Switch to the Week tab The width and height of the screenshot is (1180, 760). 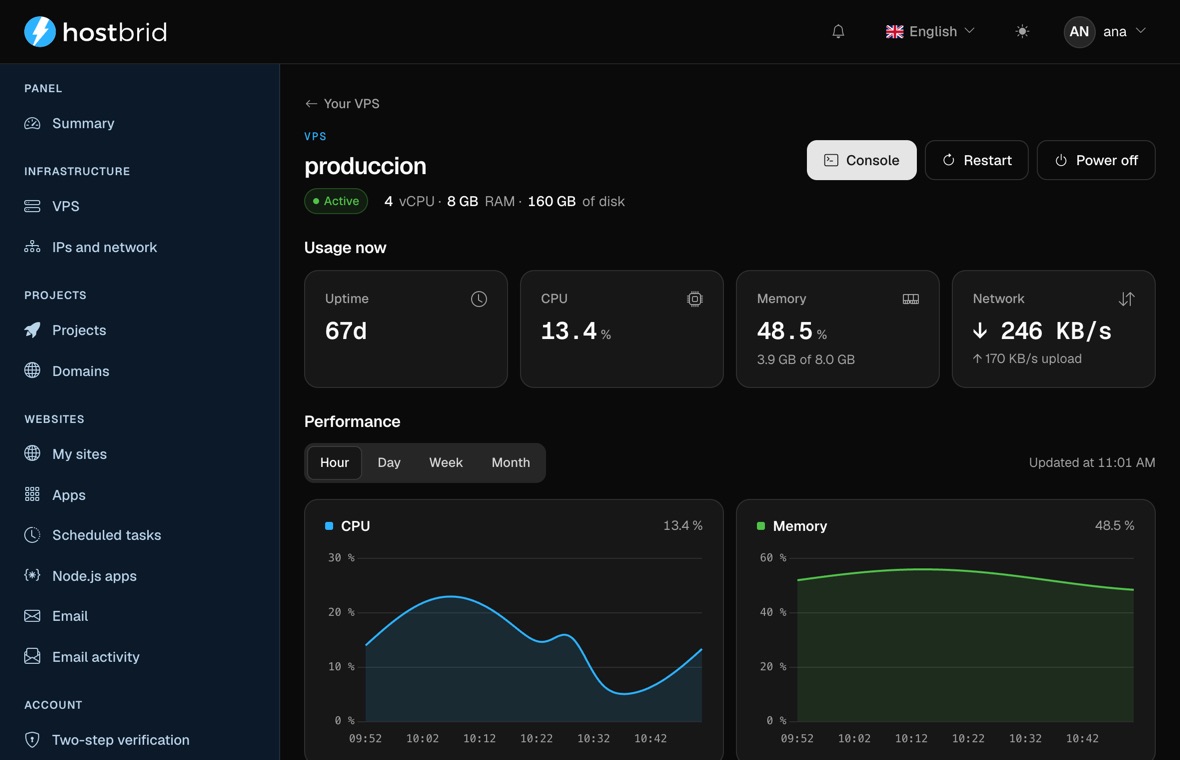446,463
